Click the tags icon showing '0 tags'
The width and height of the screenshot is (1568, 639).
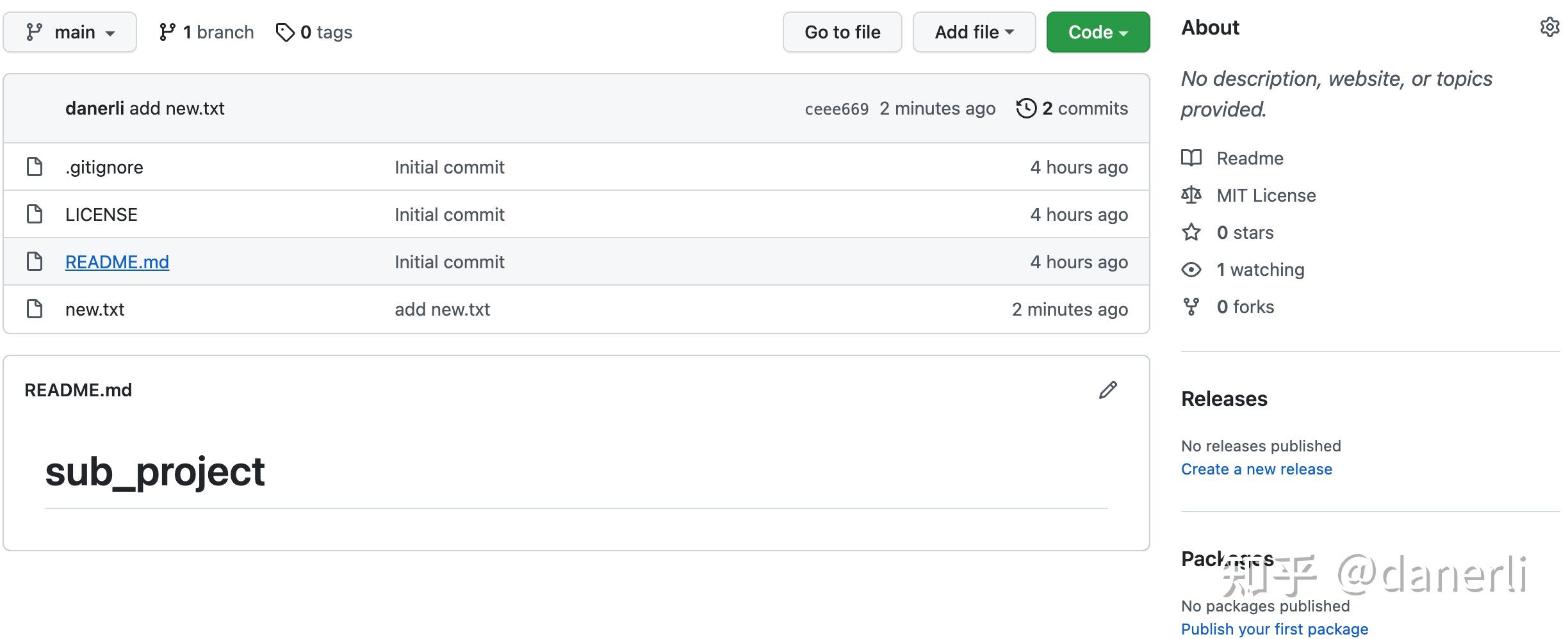click(x=286, y=31)
